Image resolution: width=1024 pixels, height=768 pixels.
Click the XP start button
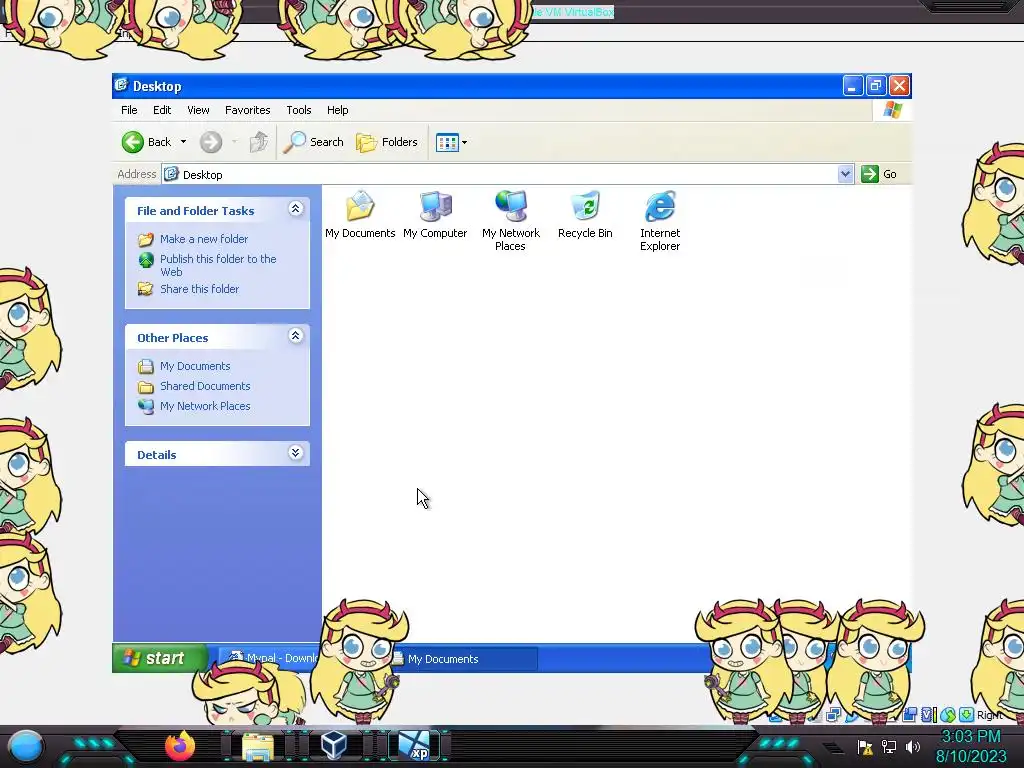[x=160, y=658]
